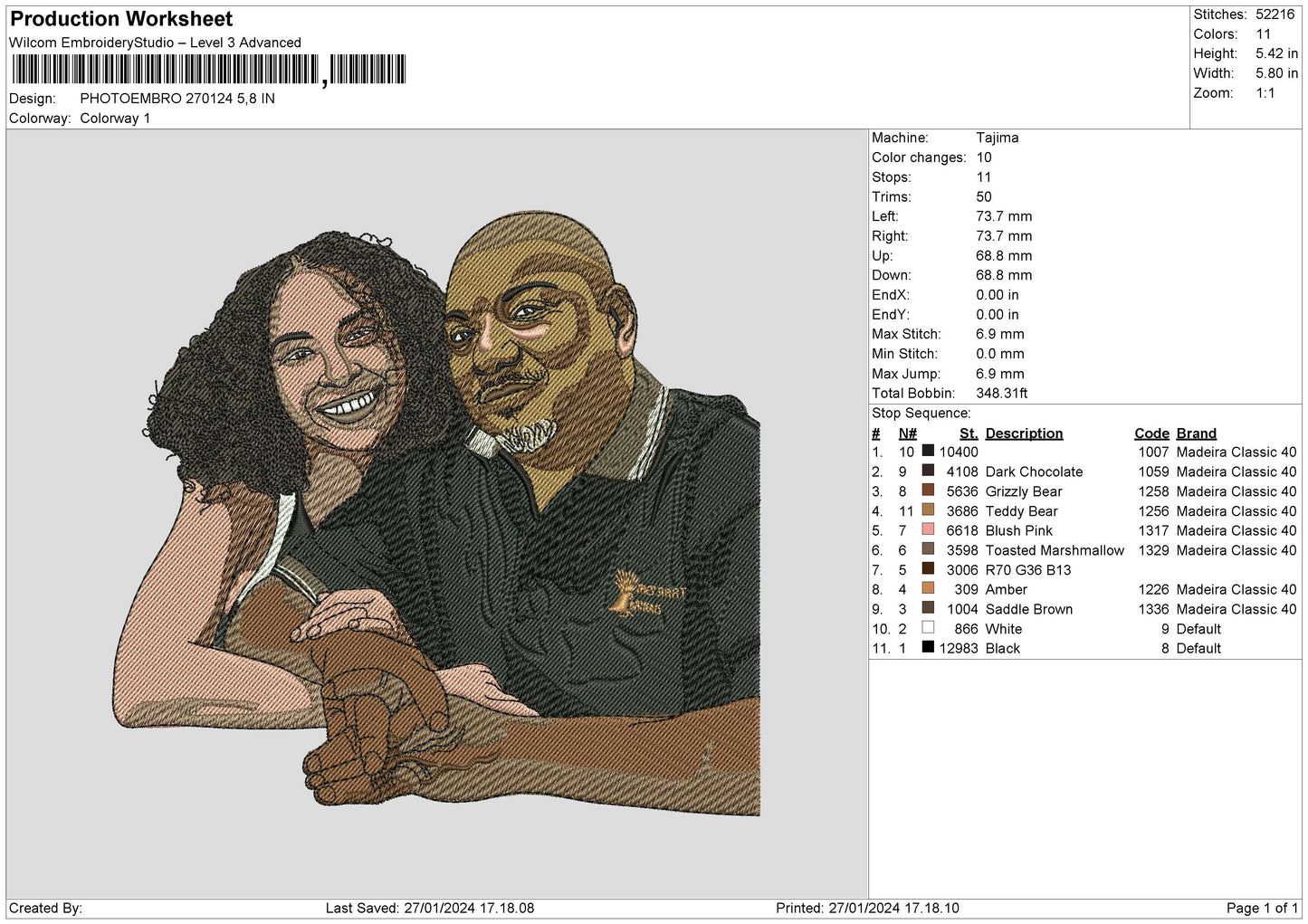Click the EndX label
Viewport: 1308px width, 924px height.
(x=891, y=295)
